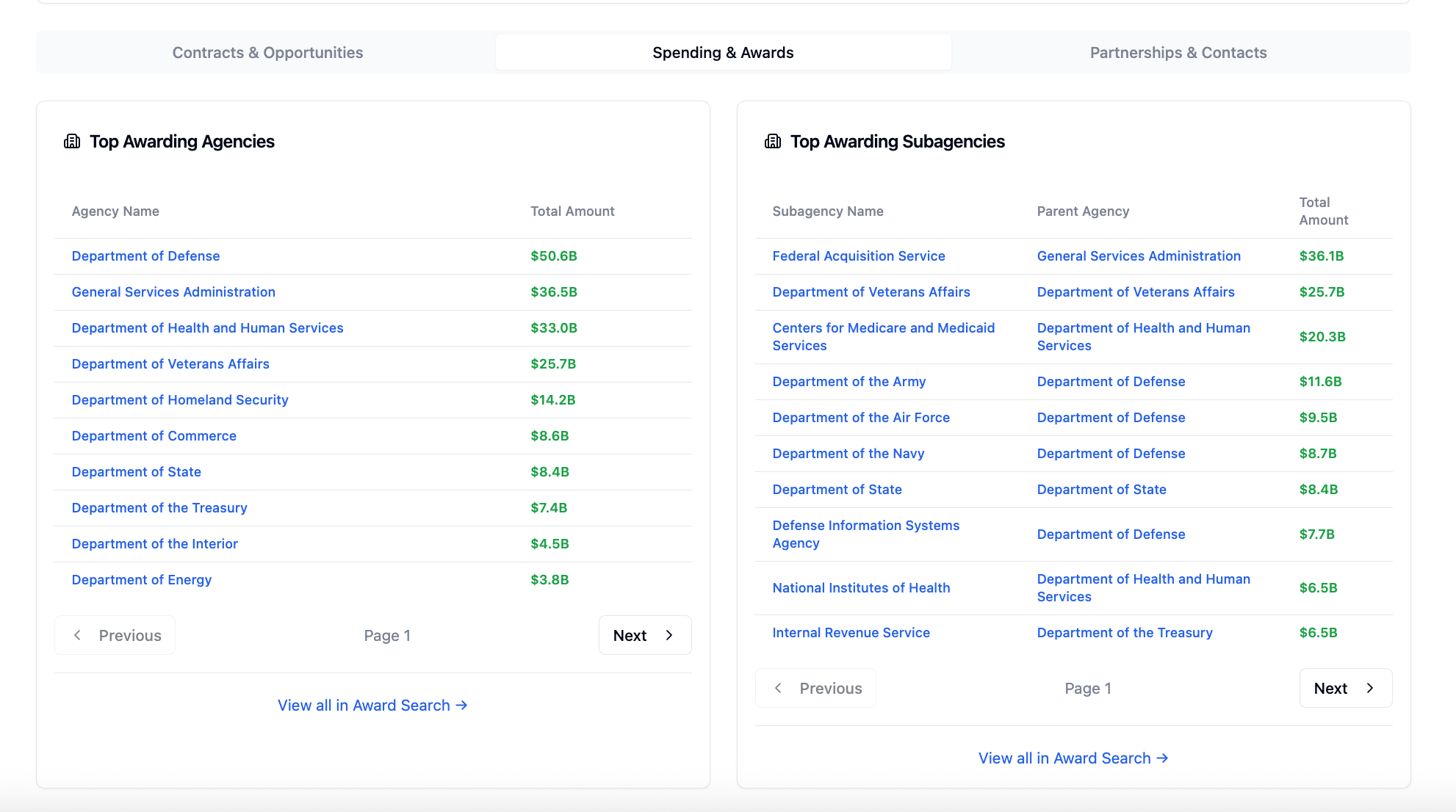Click the left chevron on subagencies Previous button
The height and width of the screenshot is (812, 1456).
click(779, 688)
